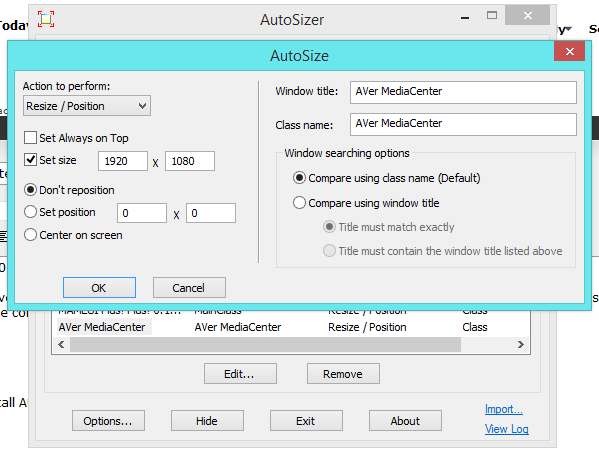Image resolution: width=599 pixels, height=460 pixels.
Task: Enable Set Always on Top checkbox
Action: tap(30, 138)
